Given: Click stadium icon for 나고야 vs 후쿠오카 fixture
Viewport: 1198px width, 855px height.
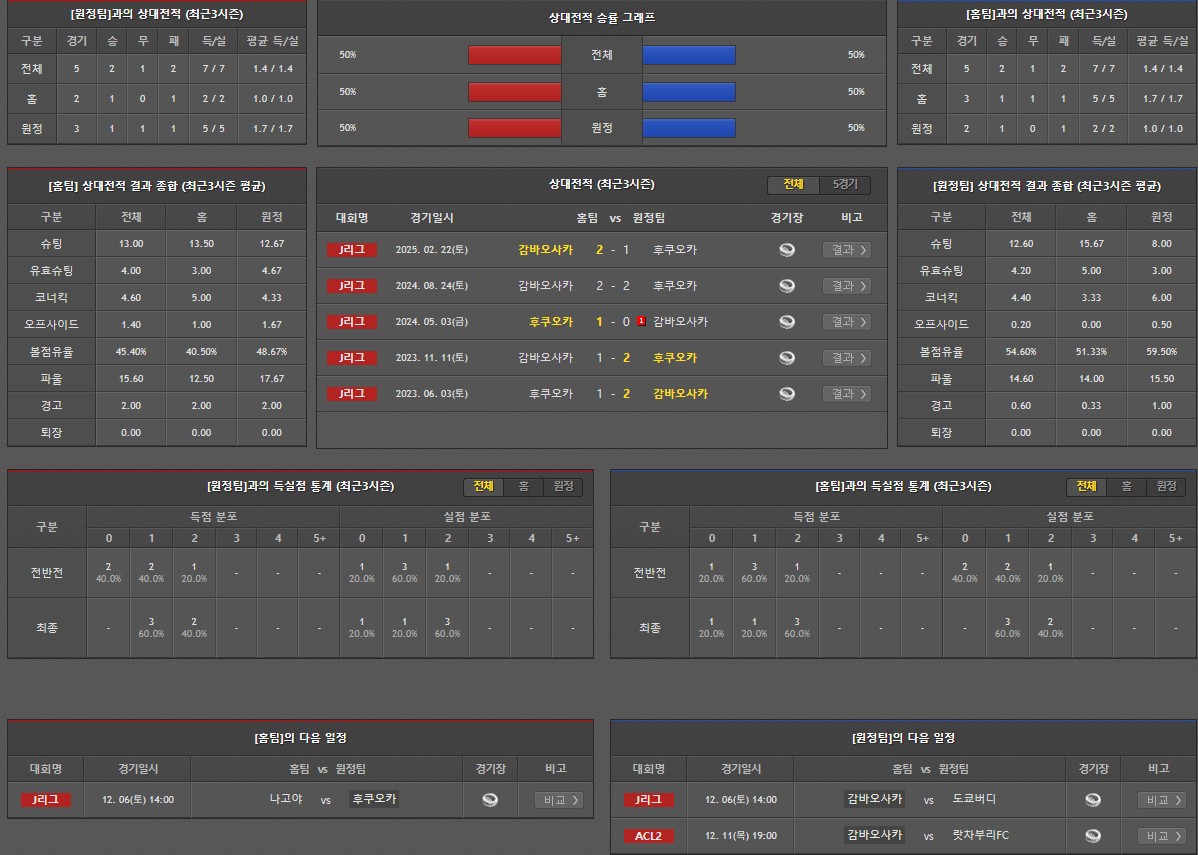Looking at the screenshot, I should point(489,800).
